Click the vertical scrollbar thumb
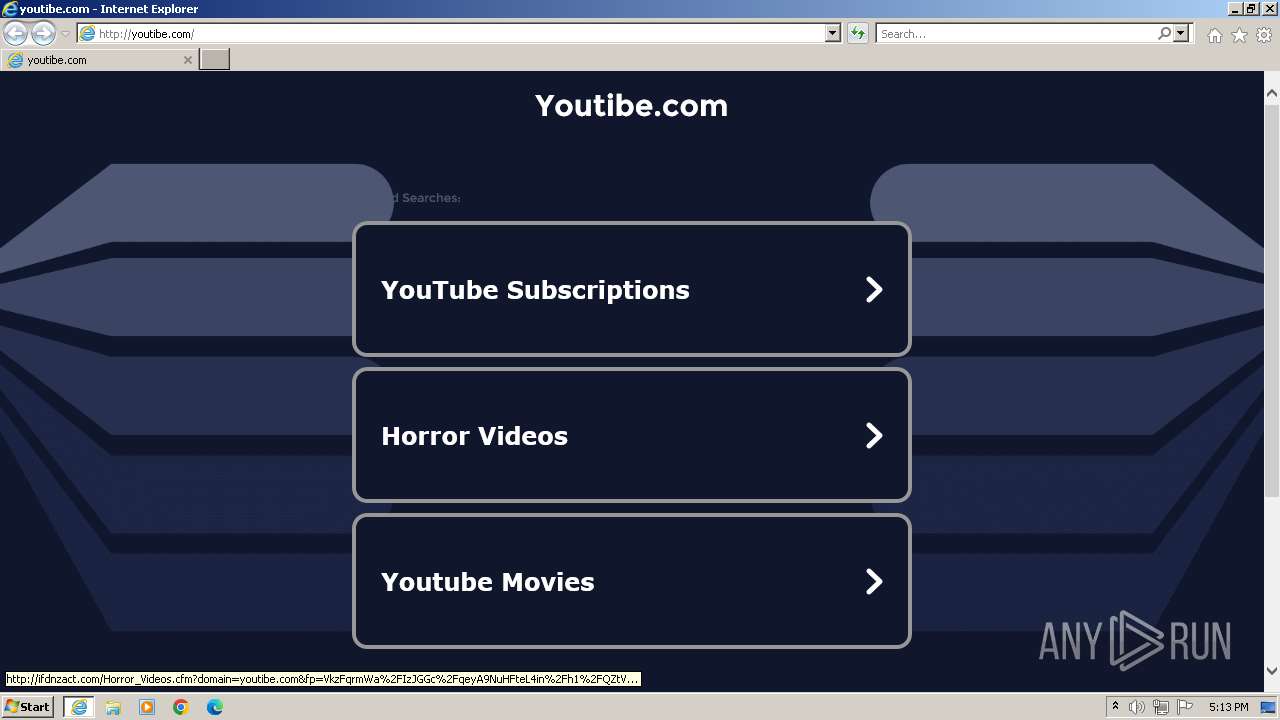 point(1272,300)
